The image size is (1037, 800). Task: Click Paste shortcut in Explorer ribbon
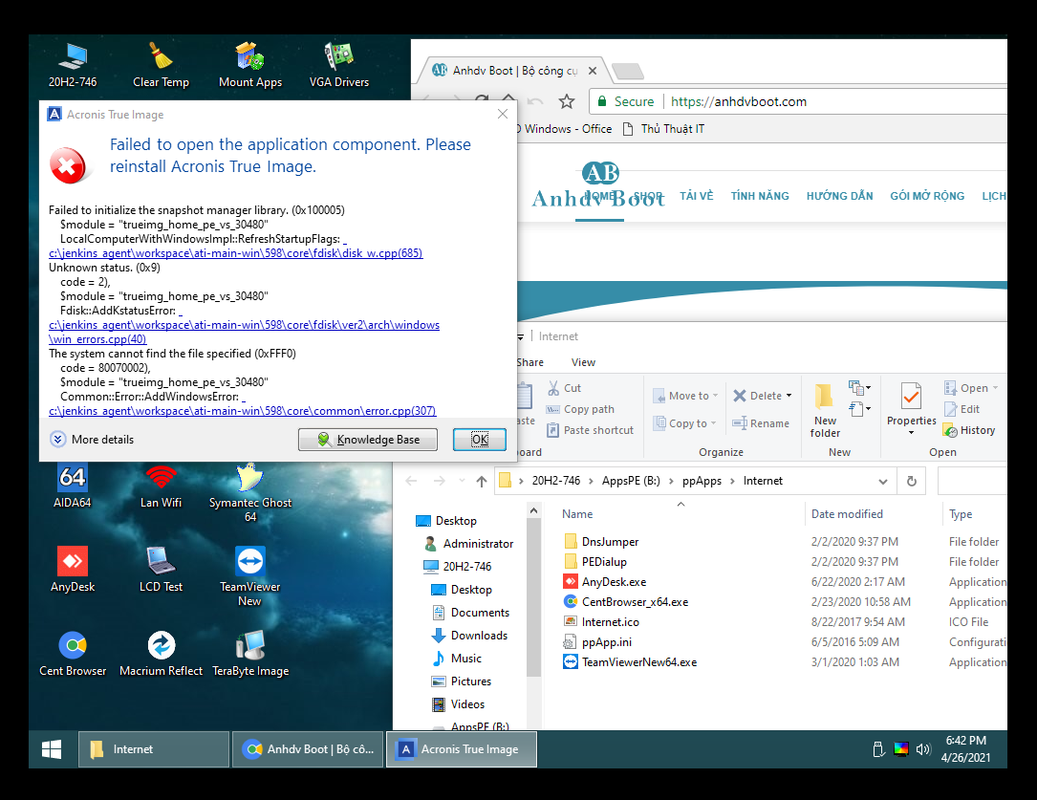click(590, 430)
